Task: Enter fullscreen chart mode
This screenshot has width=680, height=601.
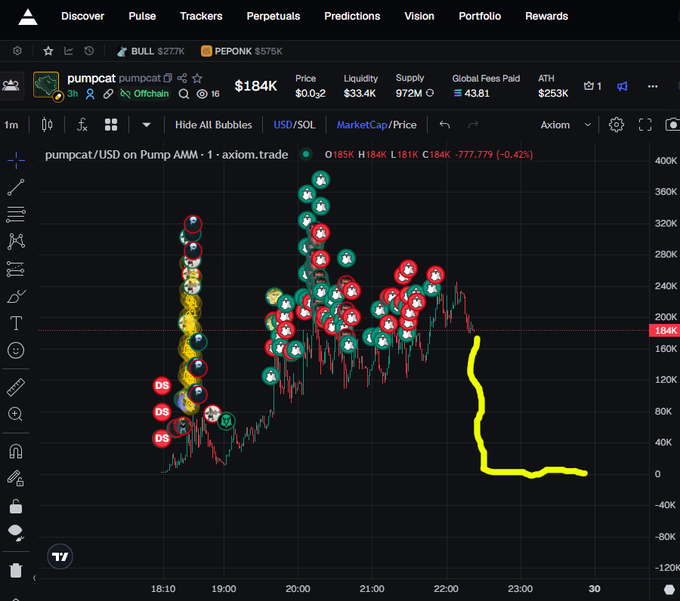Action: [645, 125]
